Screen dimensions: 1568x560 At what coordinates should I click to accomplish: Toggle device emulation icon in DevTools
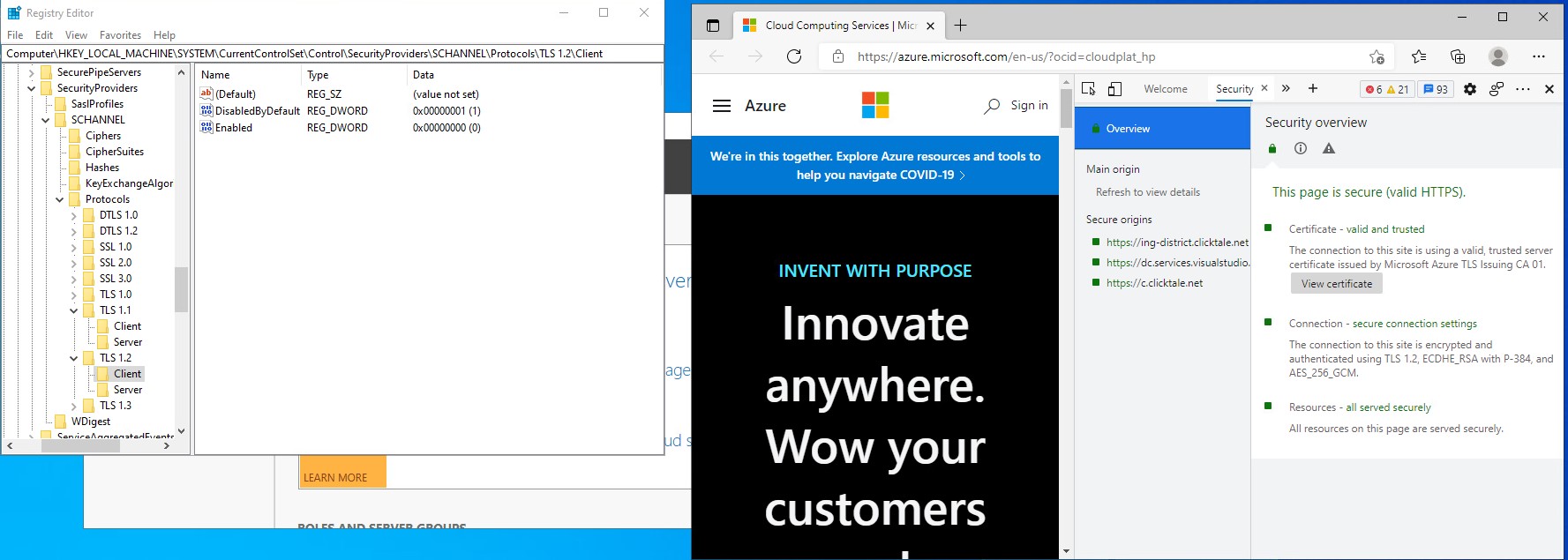pos(1115,89)
